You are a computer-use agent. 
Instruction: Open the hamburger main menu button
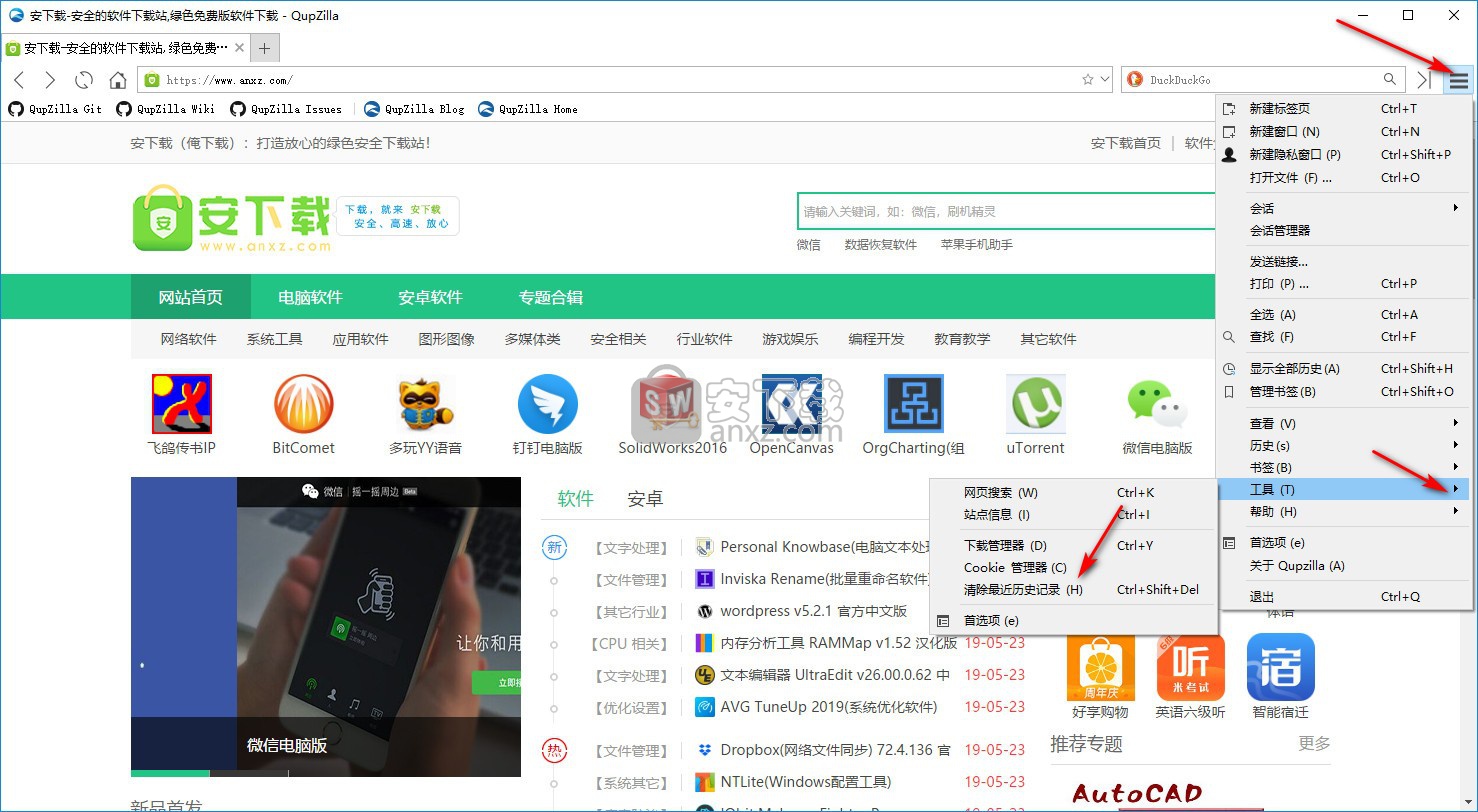1459,80
